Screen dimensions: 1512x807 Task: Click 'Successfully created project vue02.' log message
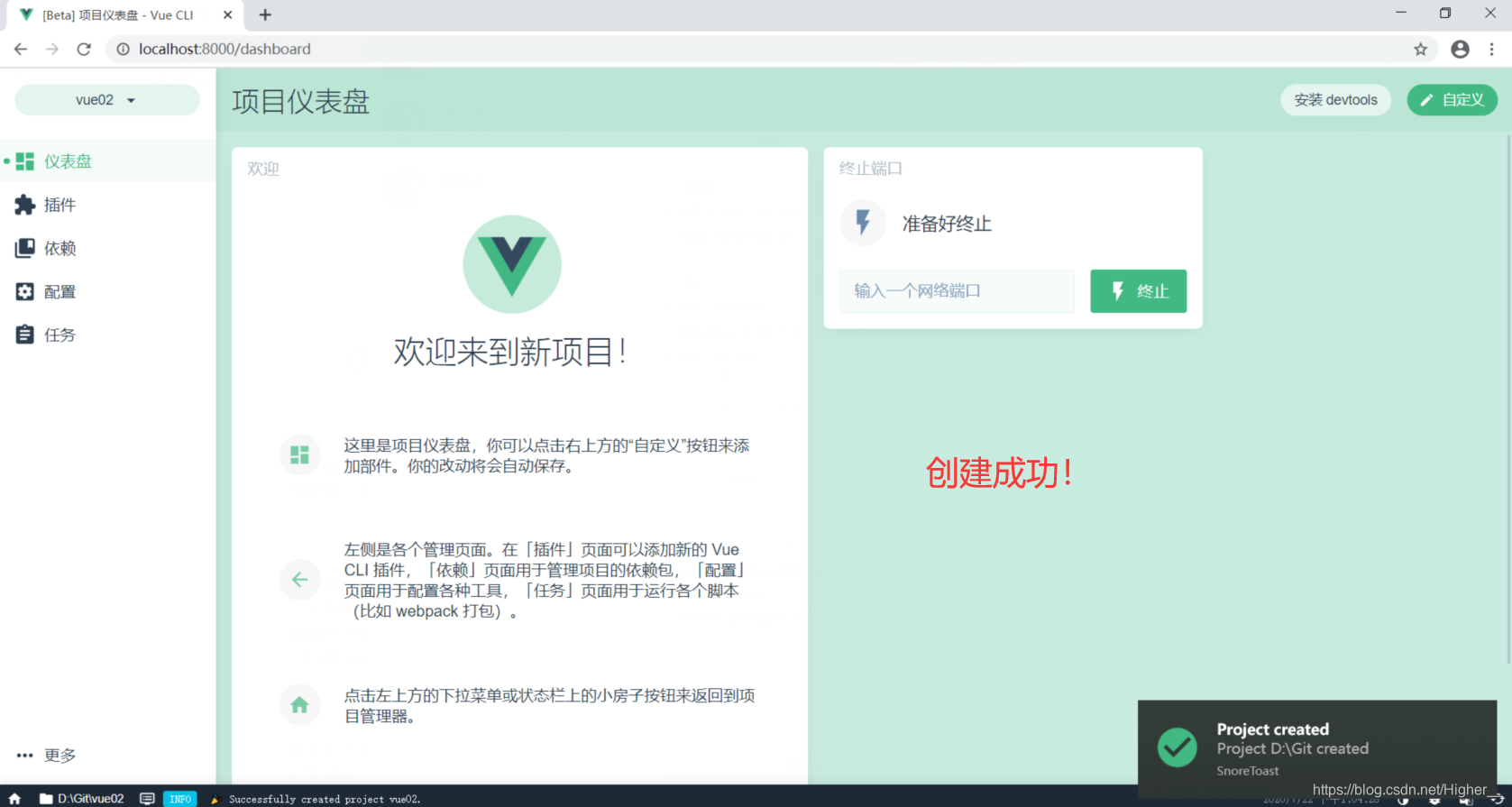[325, 800]
